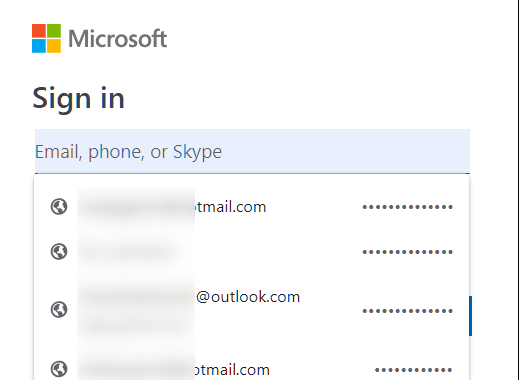Click globe icon of second saved suggestion

pos(59,251)
